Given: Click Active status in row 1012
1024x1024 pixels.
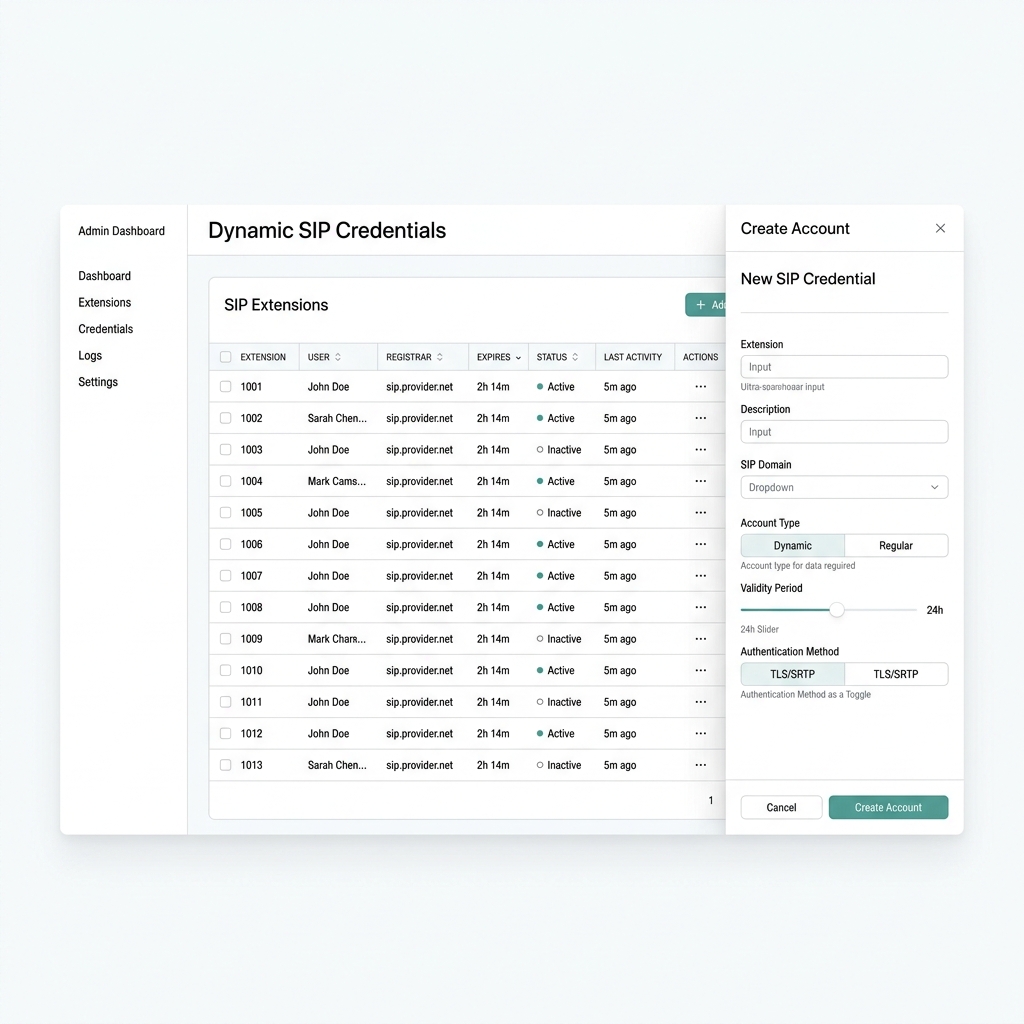Looking at the screenshot, I should click(x=556, y=733).
